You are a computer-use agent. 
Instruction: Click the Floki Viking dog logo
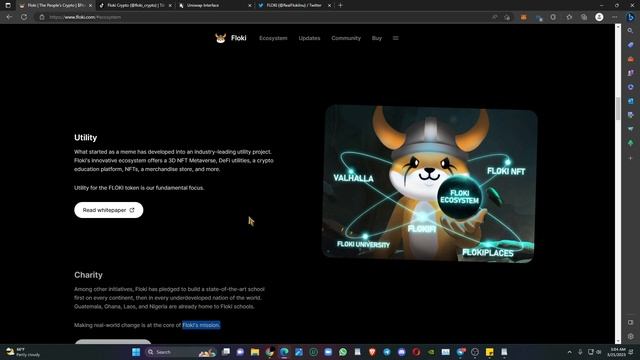tap(220, 38)
